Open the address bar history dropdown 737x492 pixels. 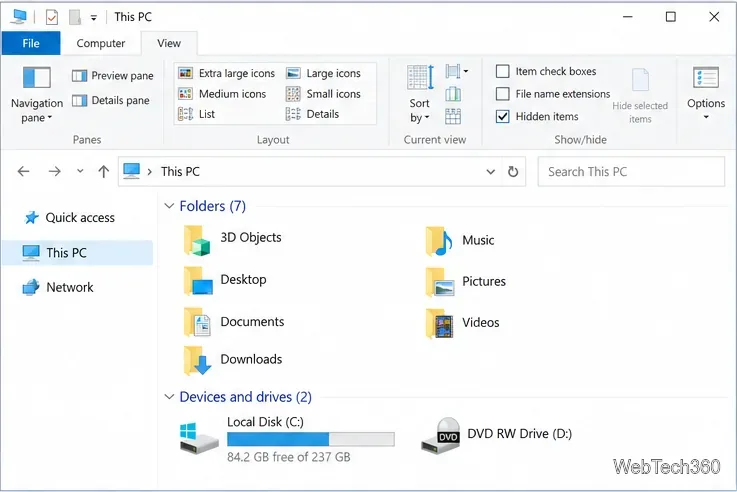[490, 172]
